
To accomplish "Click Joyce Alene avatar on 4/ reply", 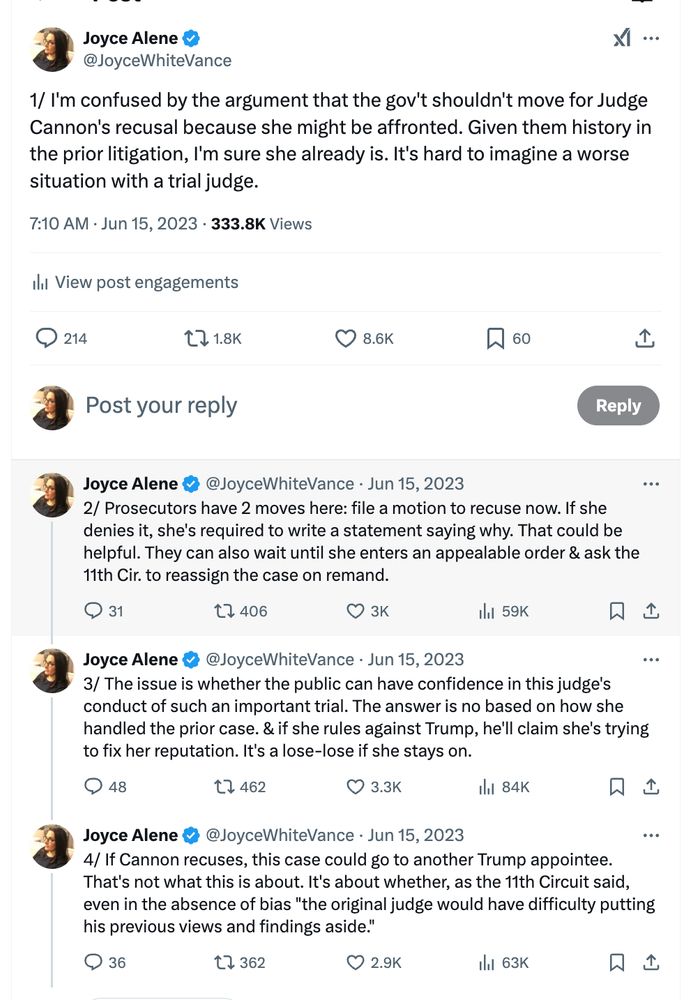I will [x=53, y=847].
